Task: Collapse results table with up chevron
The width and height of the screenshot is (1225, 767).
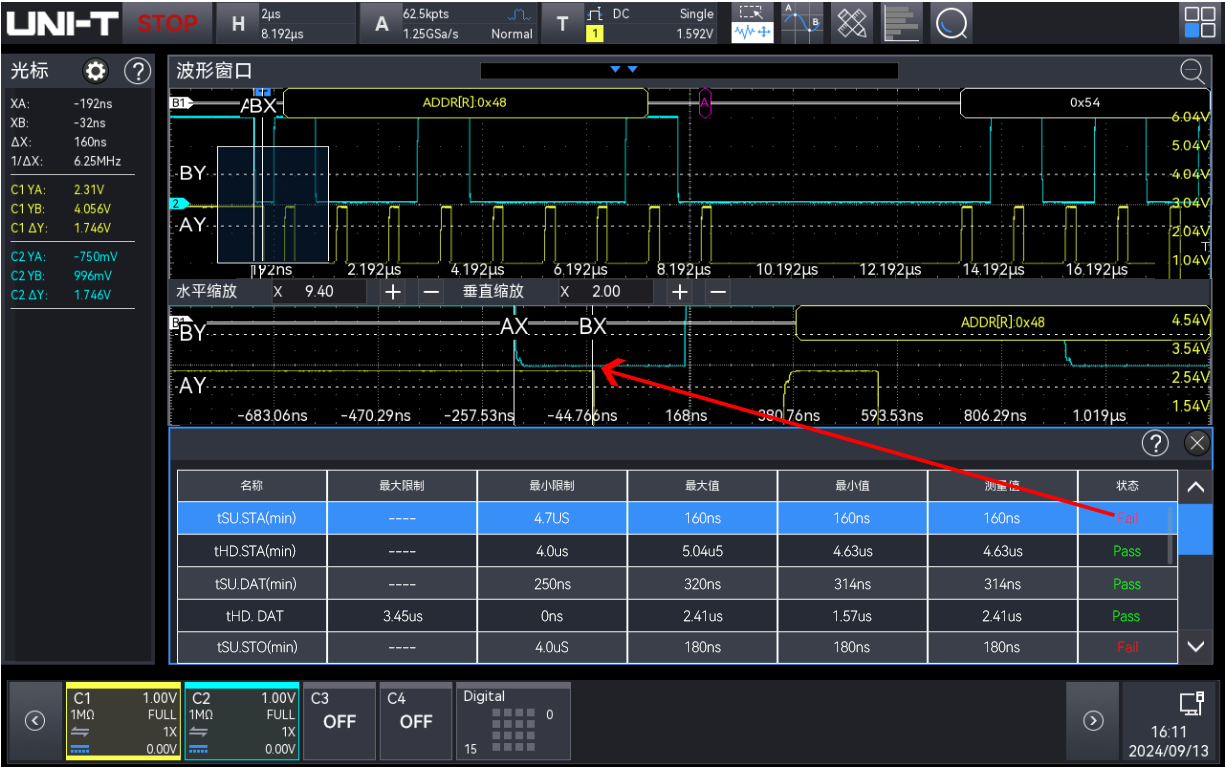Action: coord(1196,488)
